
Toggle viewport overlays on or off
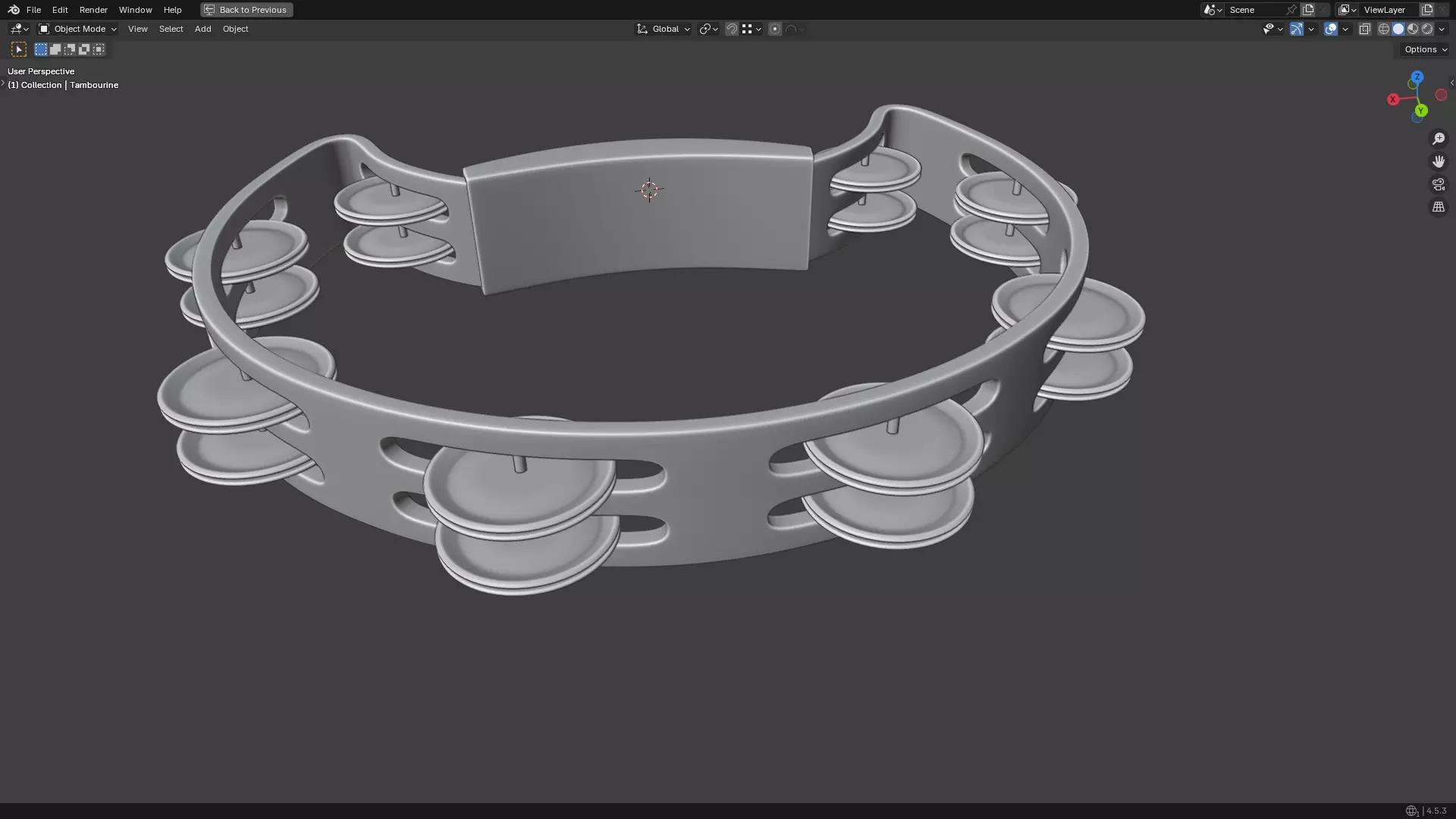point(1331,29)
